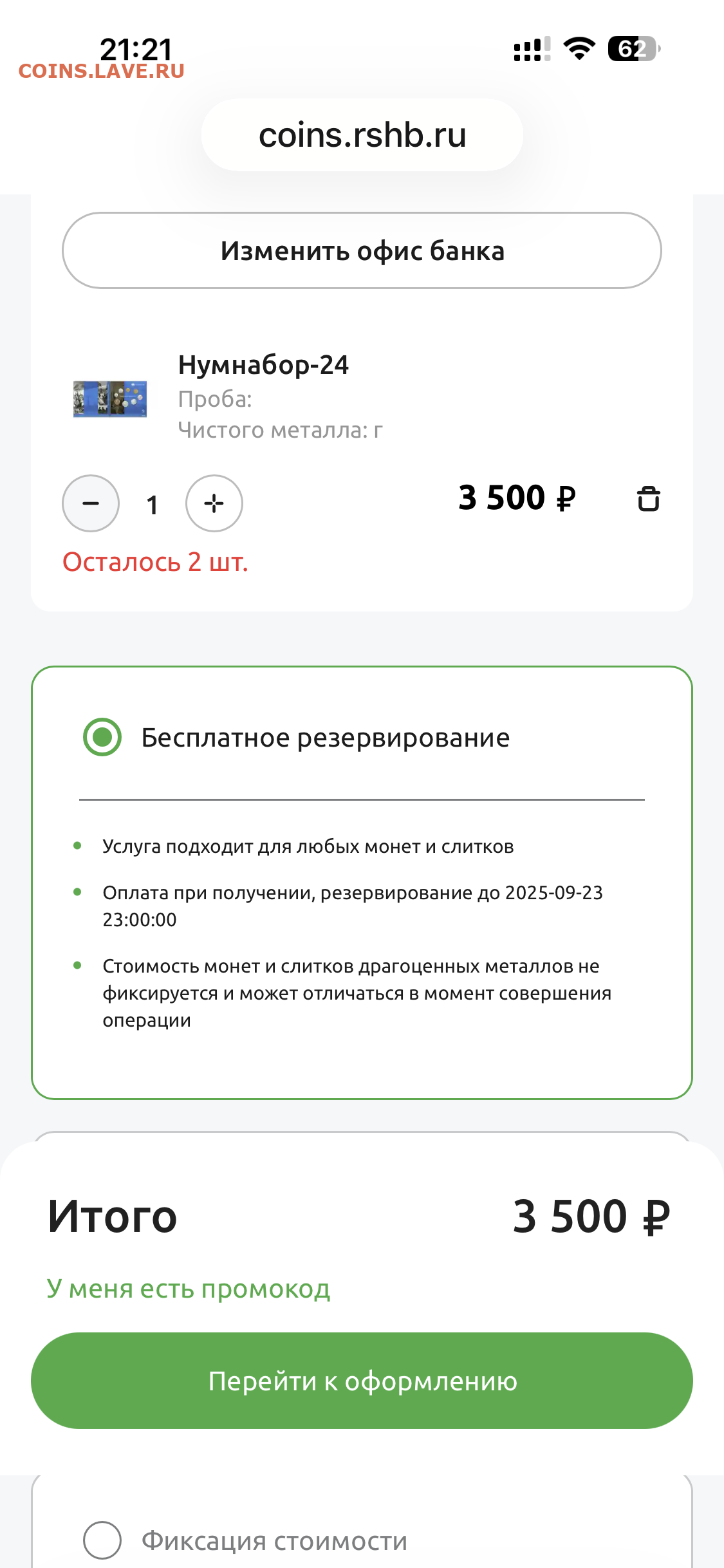Tap the battery indicator icon
This screenshot has width=724, height=1568.
[x=633, y=49]
